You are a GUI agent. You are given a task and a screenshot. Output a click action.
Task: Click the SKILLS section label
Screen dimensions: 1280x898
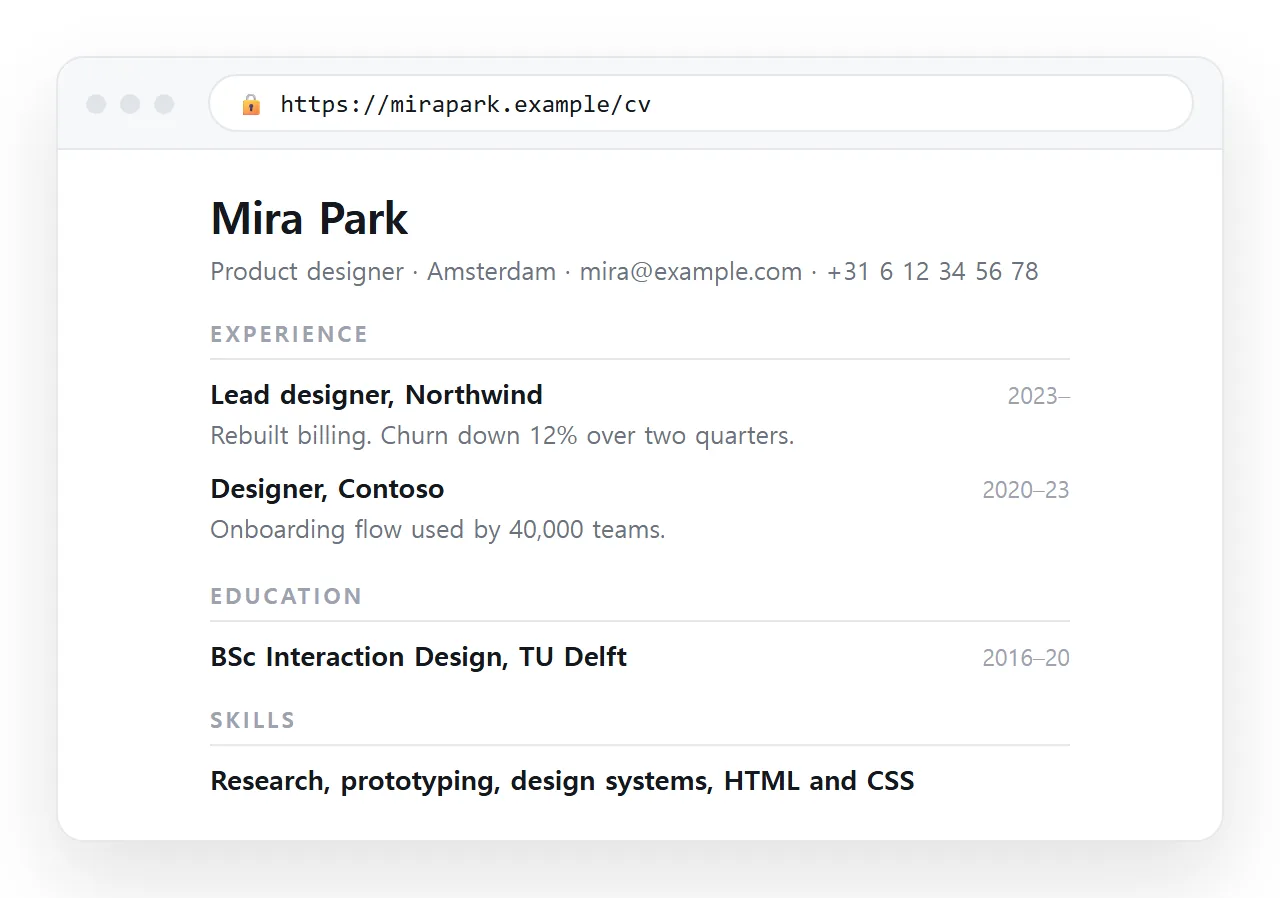pos(253,720)
